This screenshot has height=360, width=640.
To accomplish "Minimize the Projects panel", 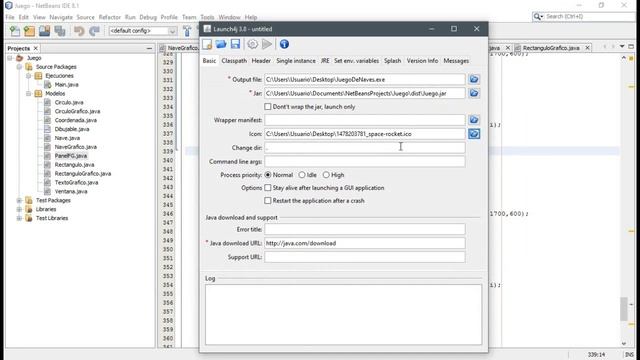I will (x=149, y=49).
